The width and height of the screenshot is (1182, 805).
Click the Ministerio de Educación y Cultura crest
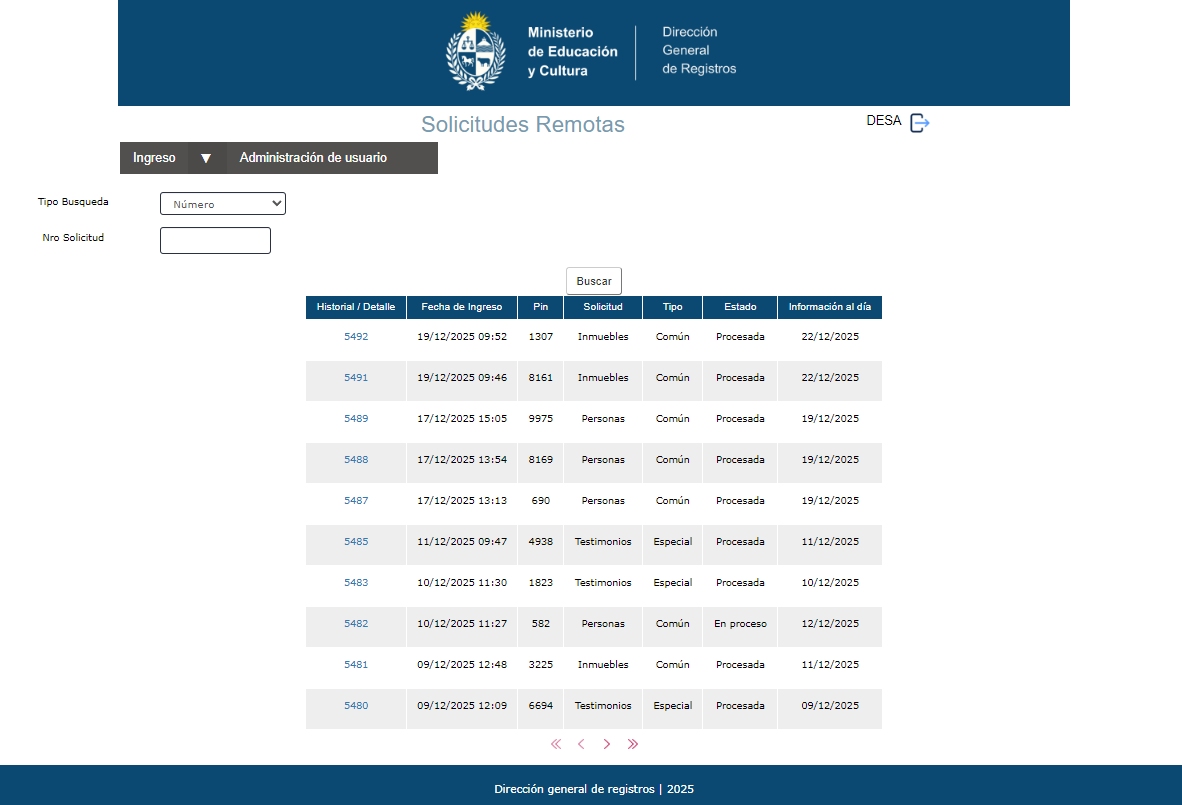click(475, 52)
